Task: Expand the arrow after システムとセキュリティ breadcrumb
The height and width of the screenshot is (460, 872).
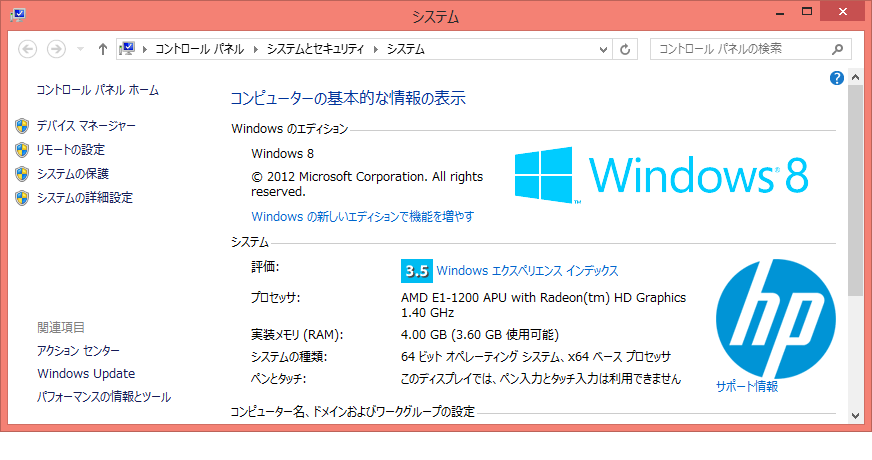Action: tap(376, 49)
